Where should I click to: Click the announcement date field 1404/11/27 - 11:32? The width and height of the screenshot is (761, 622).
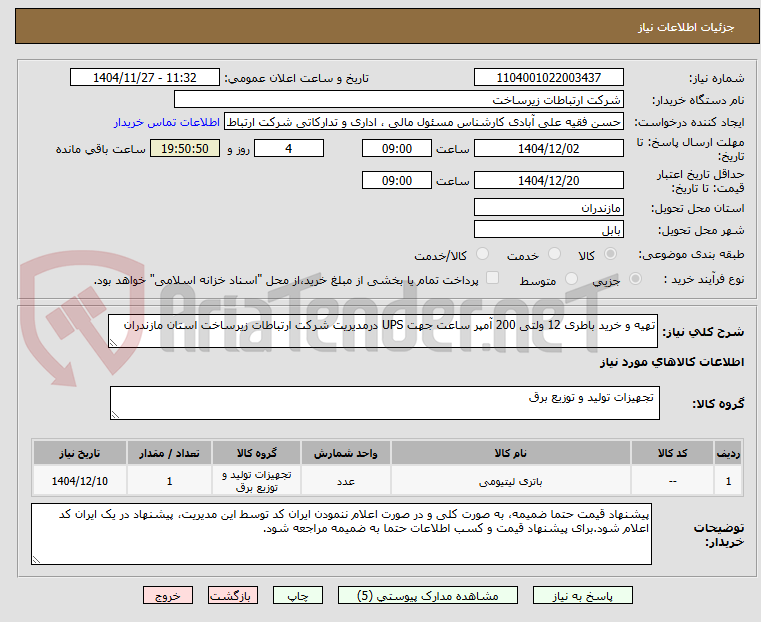click(145, 78)
